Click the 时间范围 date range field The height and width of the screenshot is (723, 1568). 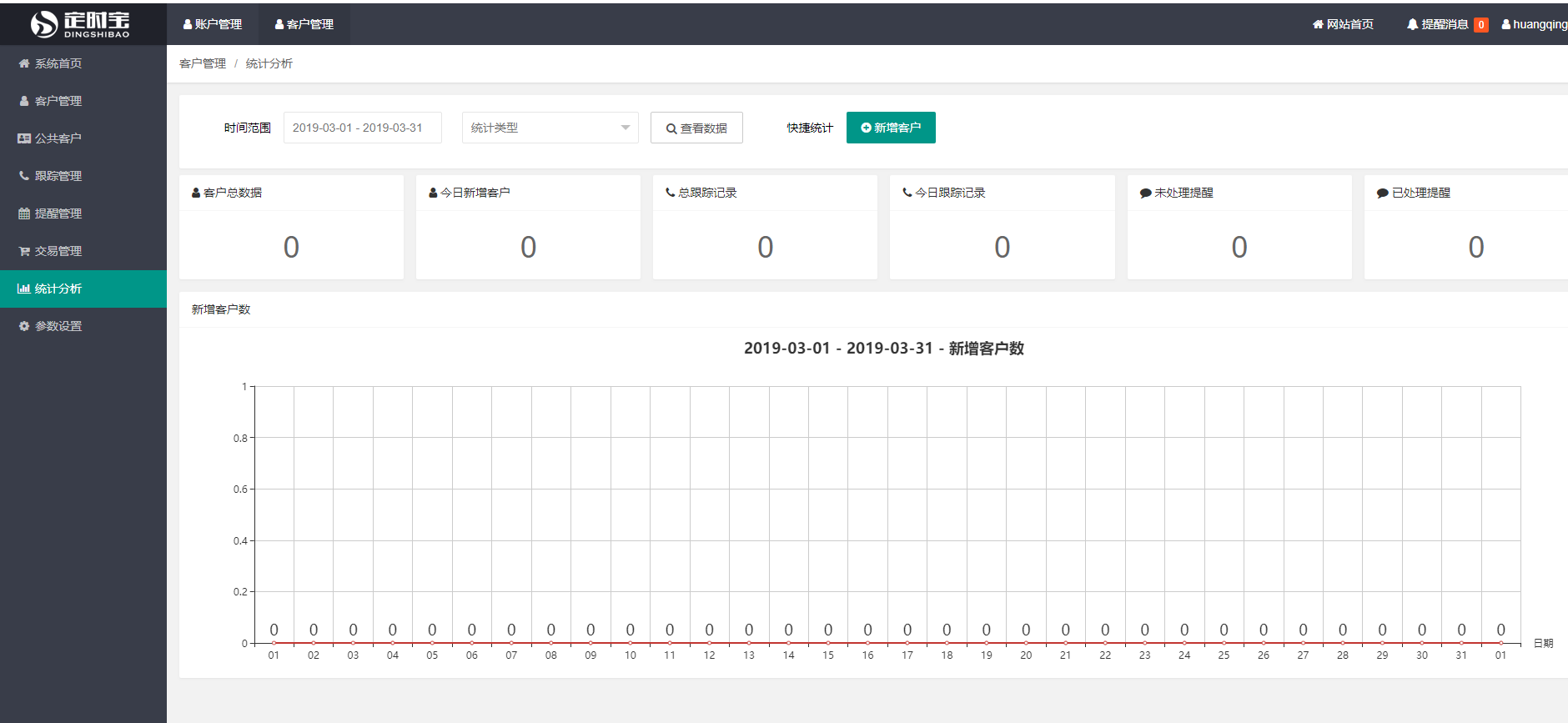click(363, 128)
